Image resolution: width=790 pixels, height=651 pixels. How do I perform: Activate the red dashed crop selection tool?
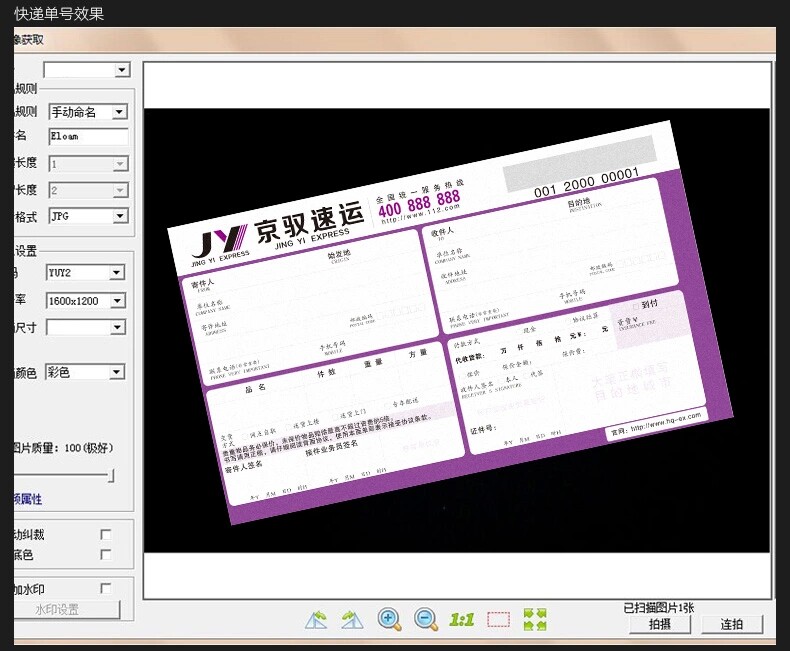(x=498, y=620)
